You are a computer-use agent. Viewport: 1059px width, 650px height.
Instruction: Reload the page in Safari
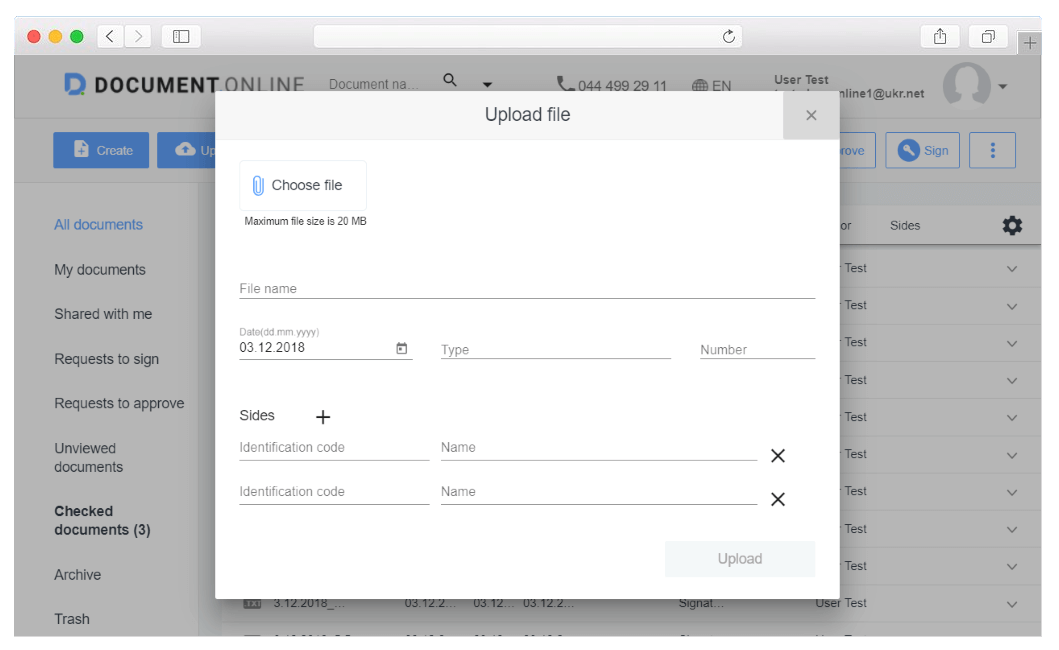pyautogui.click(x=729, y=37)
